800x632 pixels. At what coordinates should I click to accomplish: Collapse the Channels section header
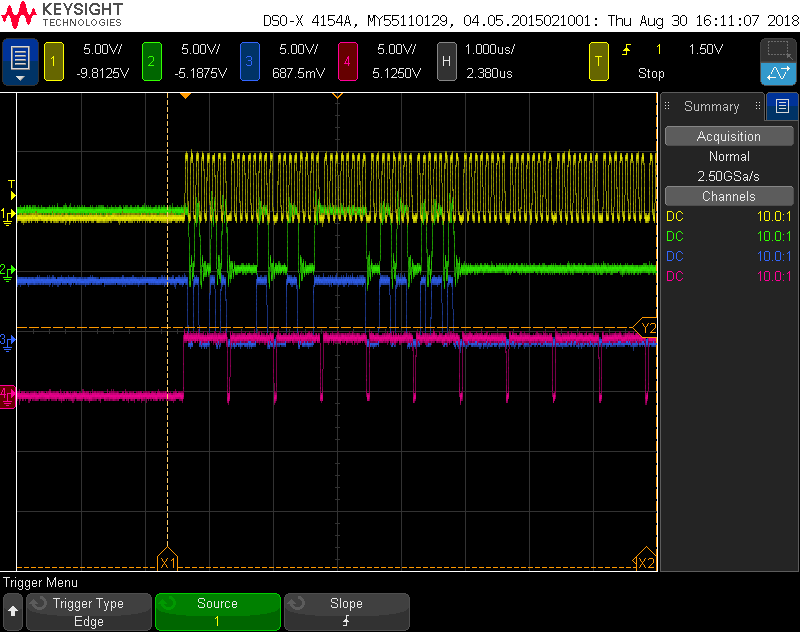(x=729, y=196)
